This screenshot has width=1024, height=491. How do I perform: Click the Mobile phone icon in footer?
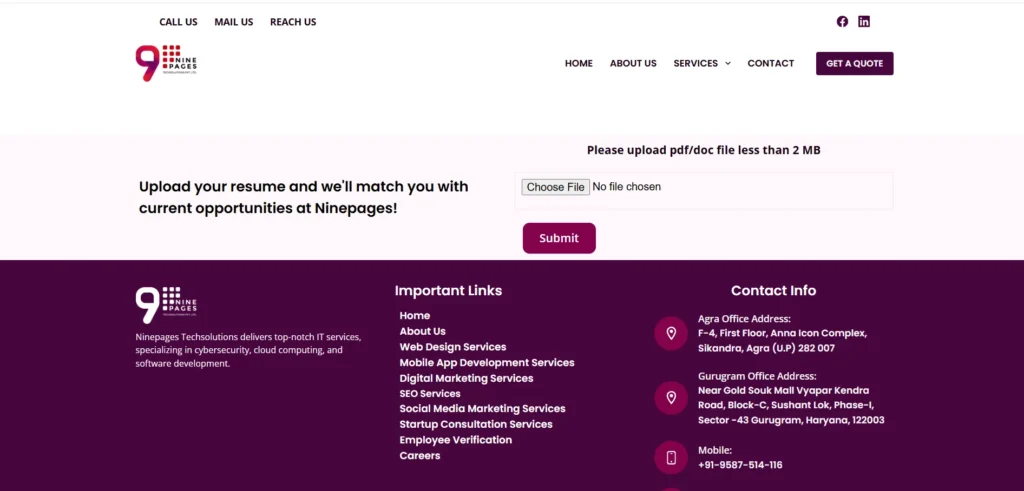[x=671, y=457]
